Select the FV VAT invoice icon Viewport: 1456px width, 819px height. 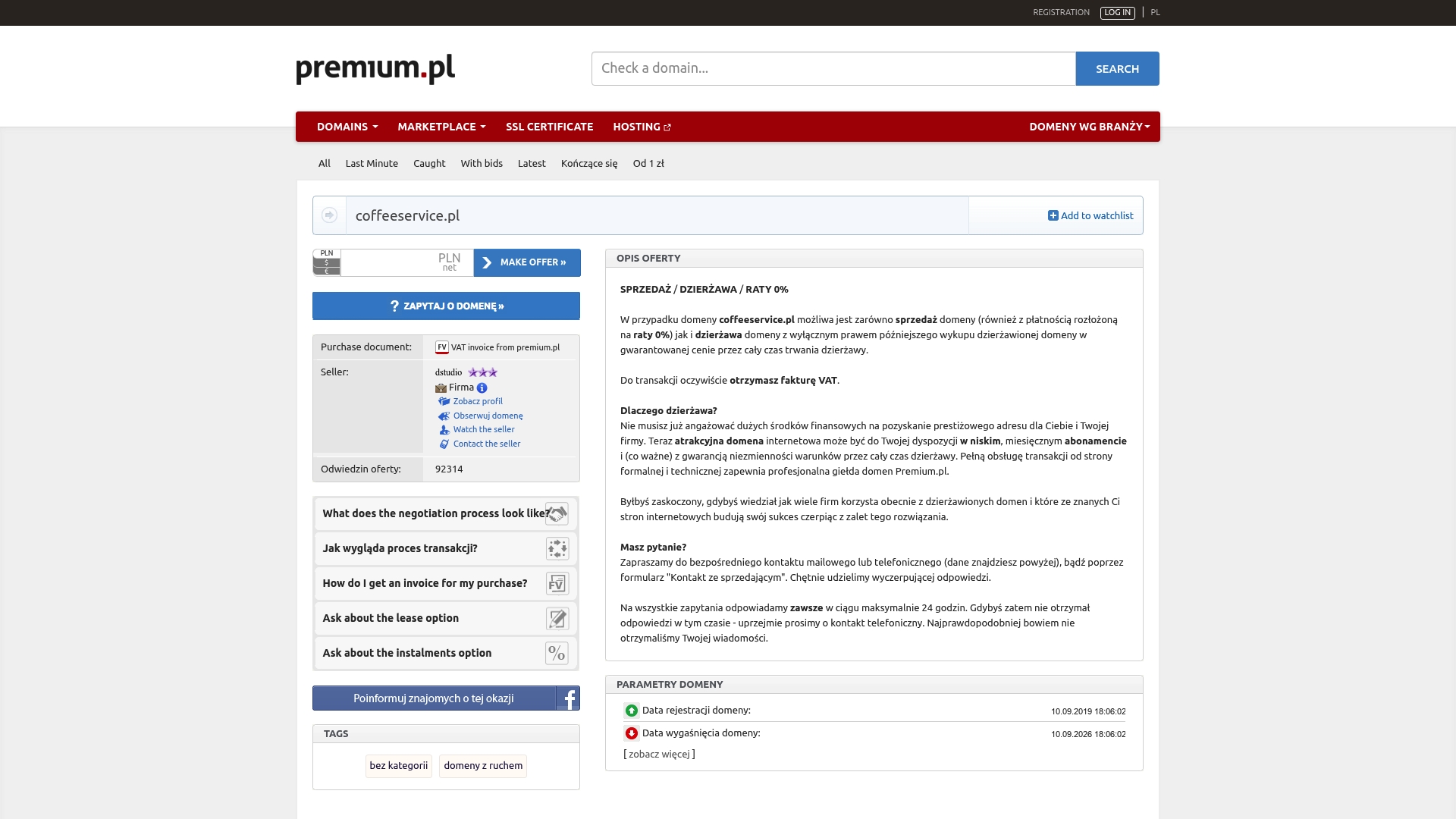[x=442, y=347]
